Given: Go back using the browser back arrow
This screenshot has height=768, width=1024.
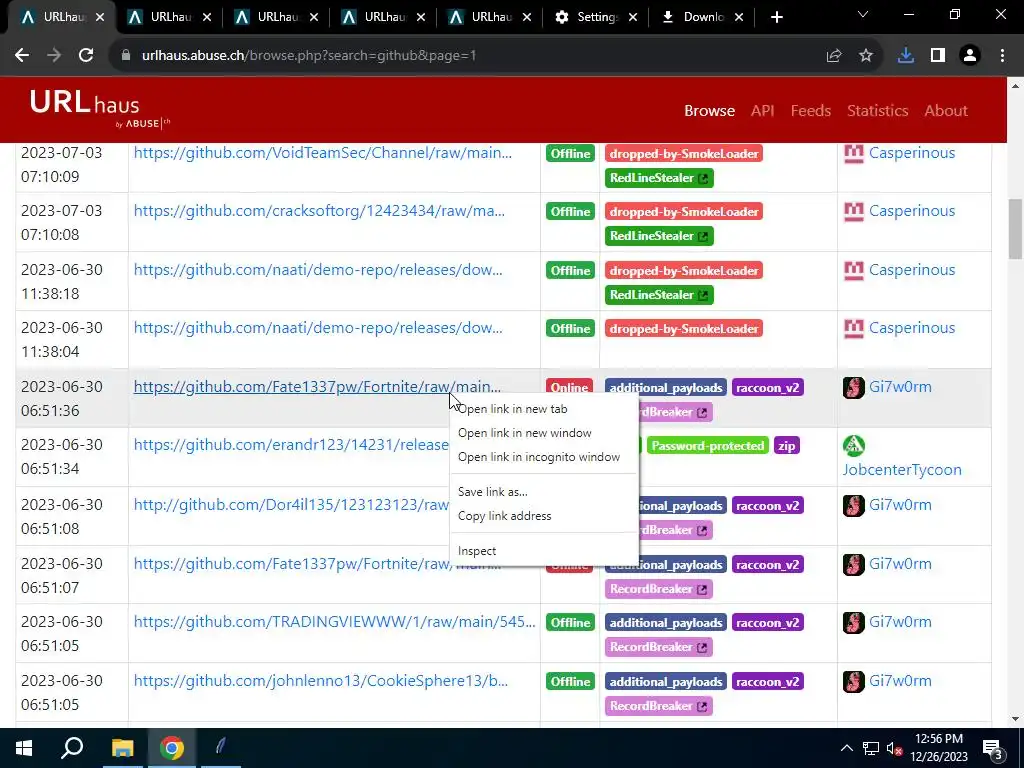Looking at the screenshot, I should [22, 56].
